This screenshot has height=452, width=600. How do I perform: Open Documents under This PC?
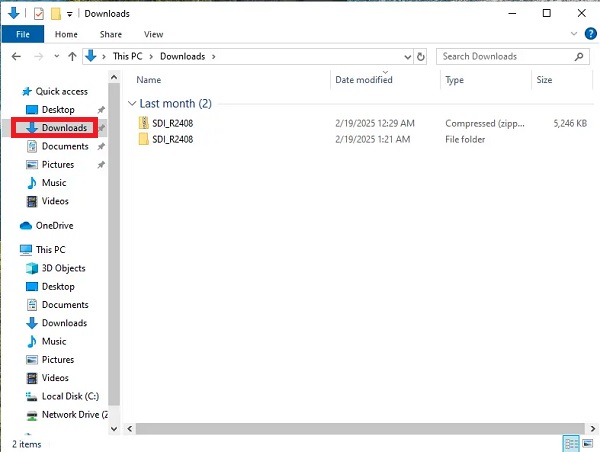tap(65, 305)
